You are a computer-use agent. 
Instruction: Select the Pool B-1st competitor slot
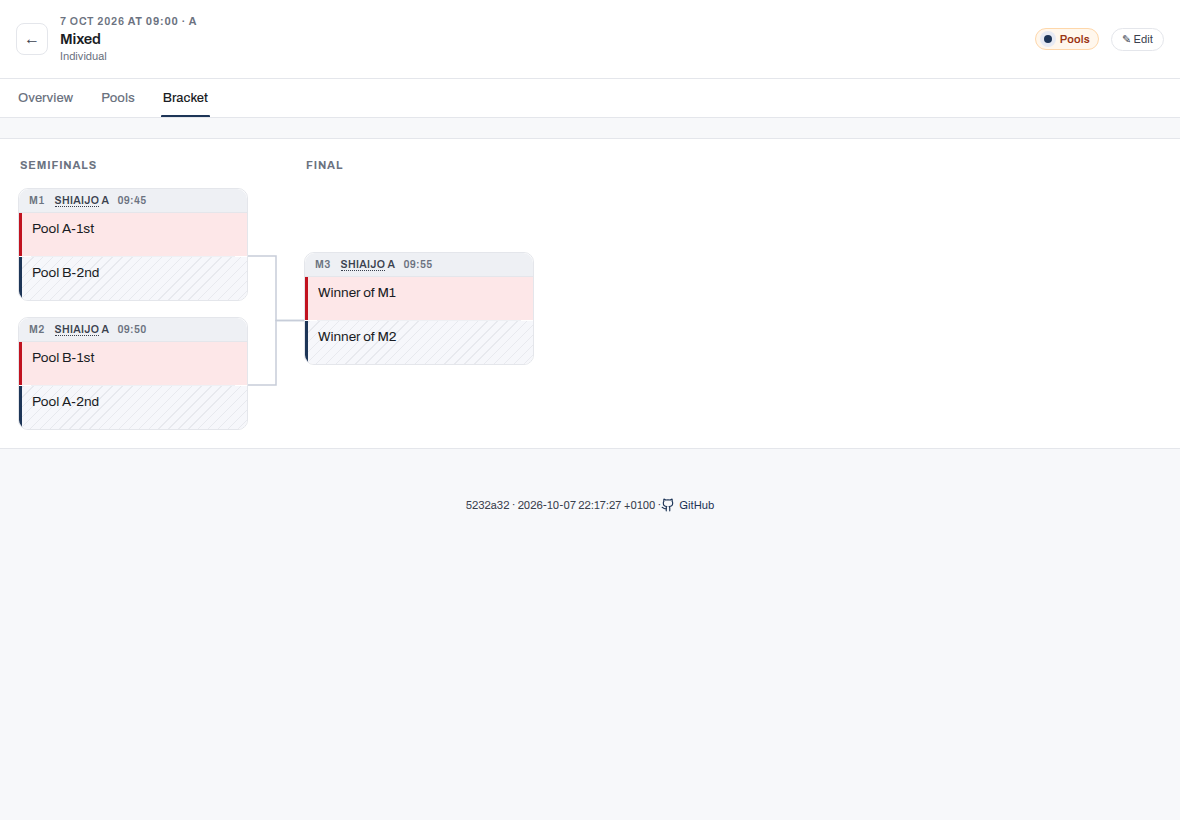pyautogui.click(x=133, y=364)
